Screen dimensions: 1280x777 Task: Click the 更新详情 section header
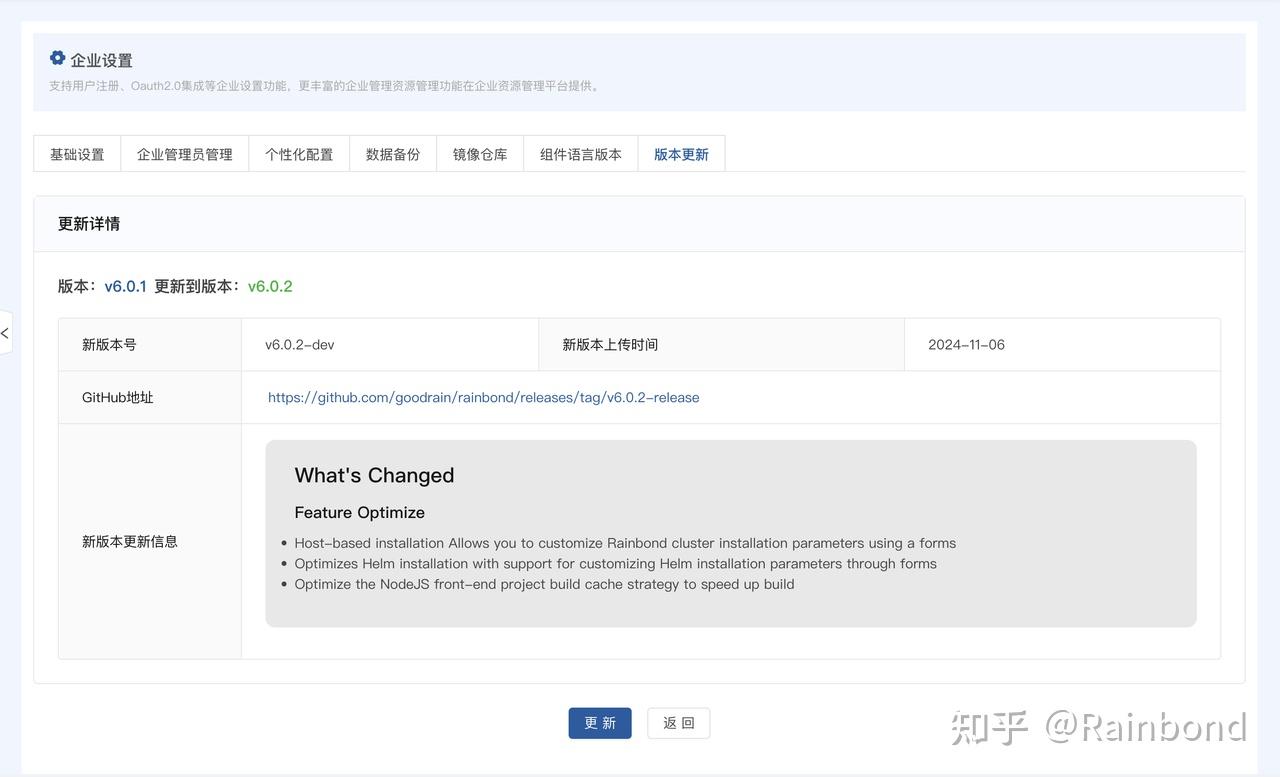(86, 223)
